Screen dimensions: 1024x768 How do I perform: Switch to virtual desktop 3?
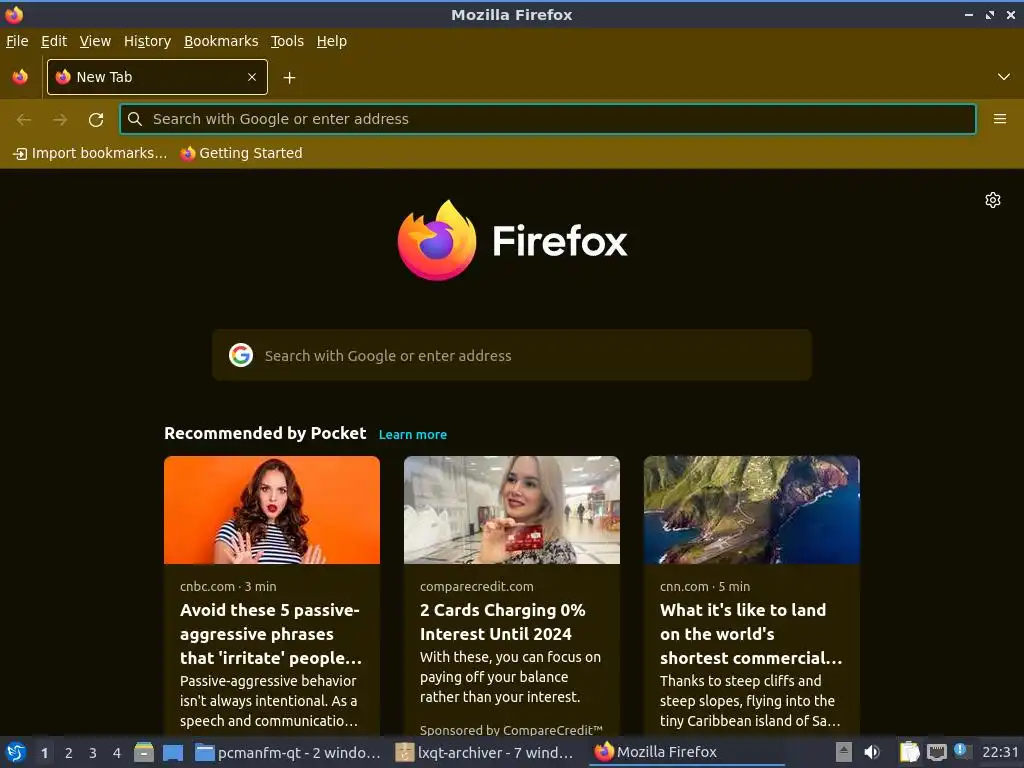coord(93,753)
